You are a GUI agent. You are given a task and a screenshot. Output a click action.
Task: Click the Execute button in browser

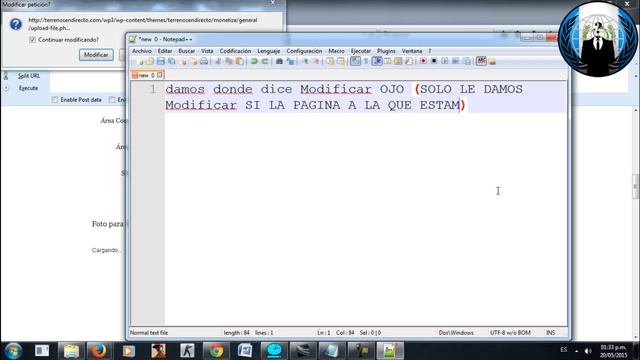pyautogui.click(x=28, y=88)
